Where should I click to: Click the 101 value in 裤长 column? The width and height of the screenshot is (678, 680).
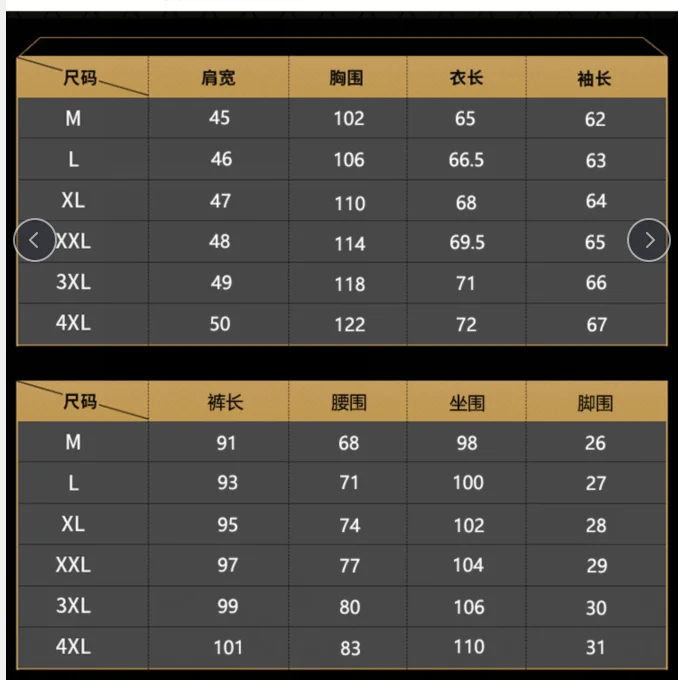227,647
